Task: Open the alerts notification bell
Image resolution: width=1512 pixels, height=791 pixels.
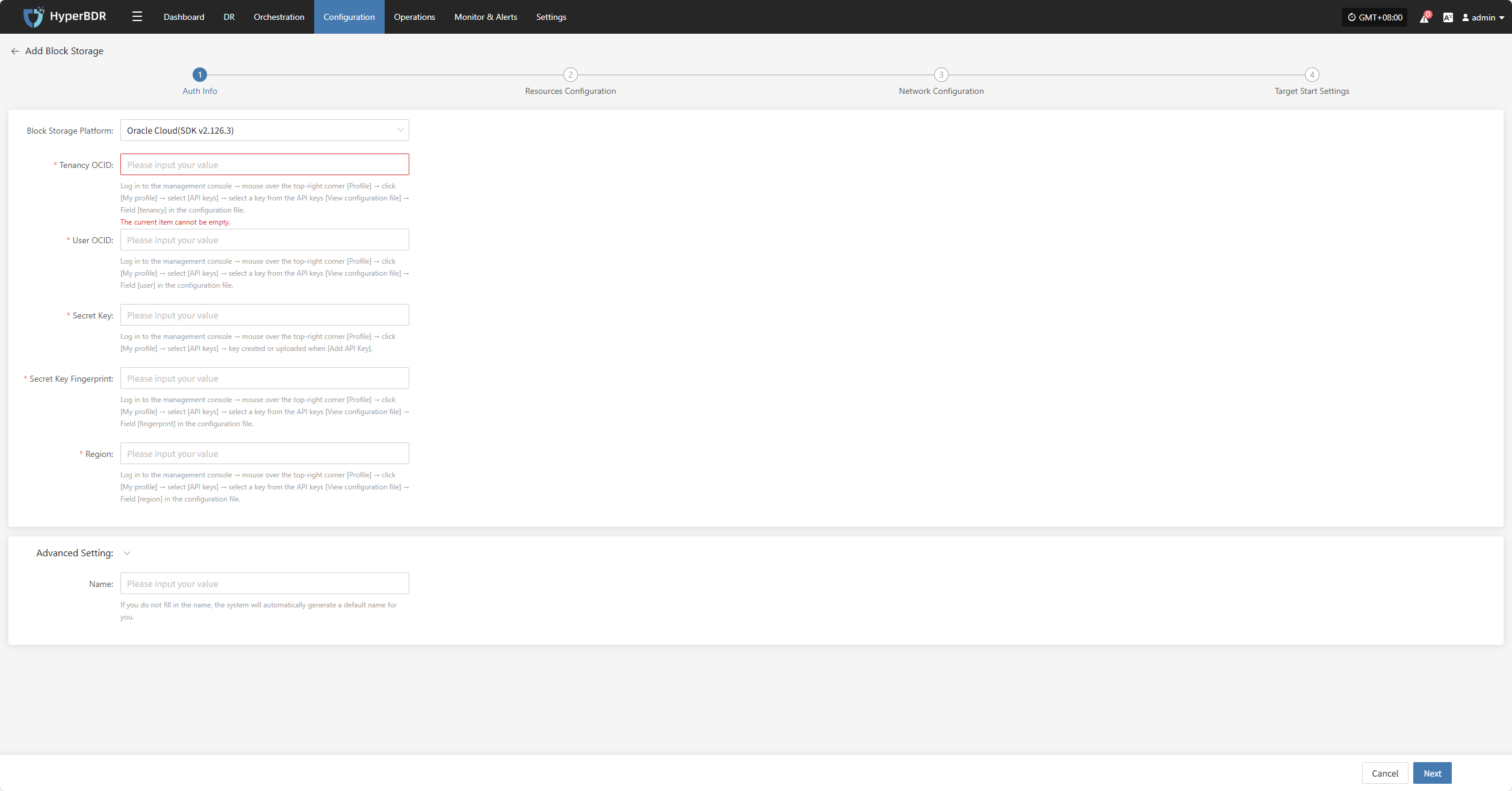Action: 1424,17
